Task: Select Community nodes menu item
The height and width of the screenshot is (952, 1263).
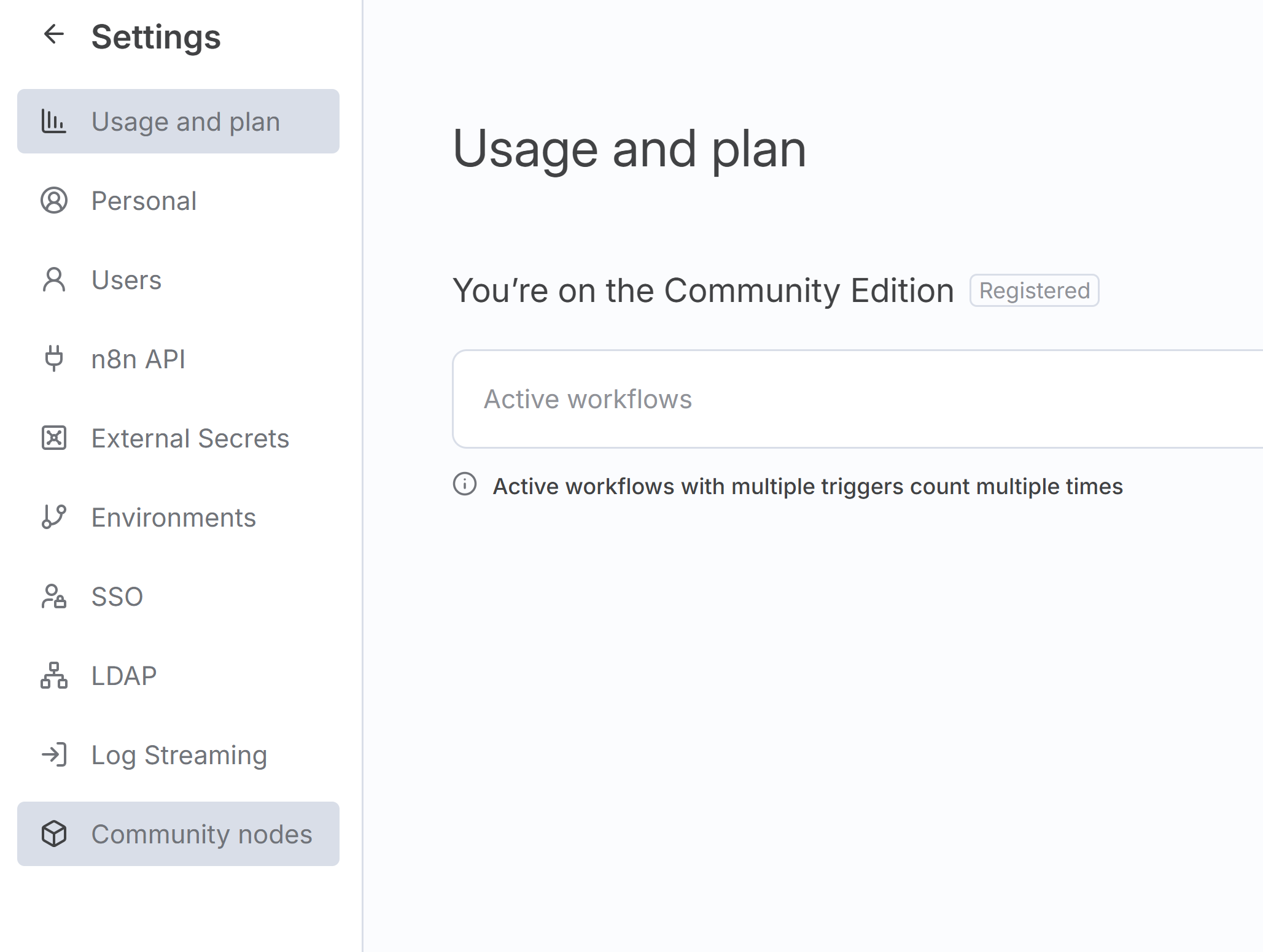Action: point(201,834)
